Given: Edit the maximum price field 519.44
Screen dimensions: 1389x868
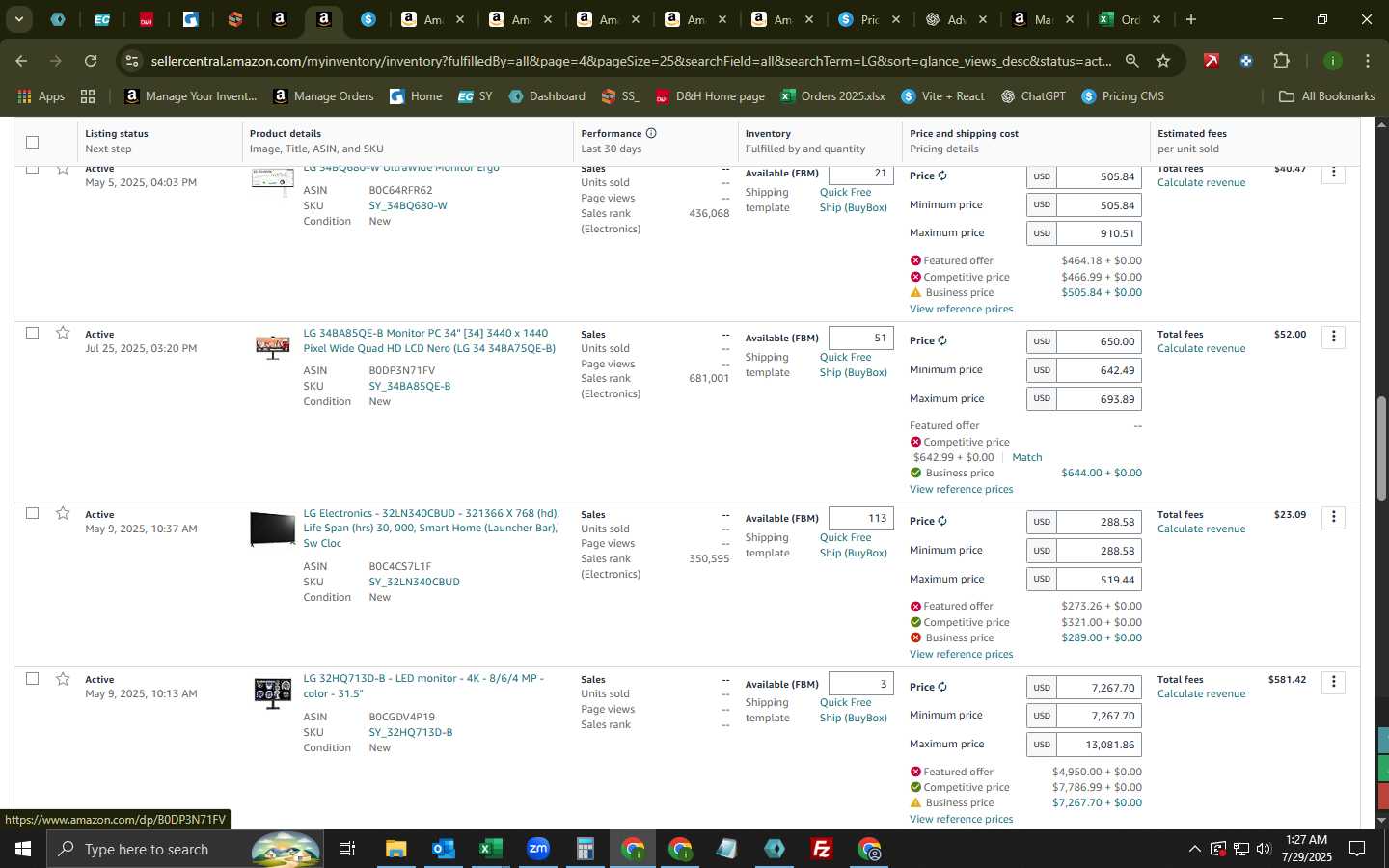Looking at the screenshot, I should point(1099,580).
